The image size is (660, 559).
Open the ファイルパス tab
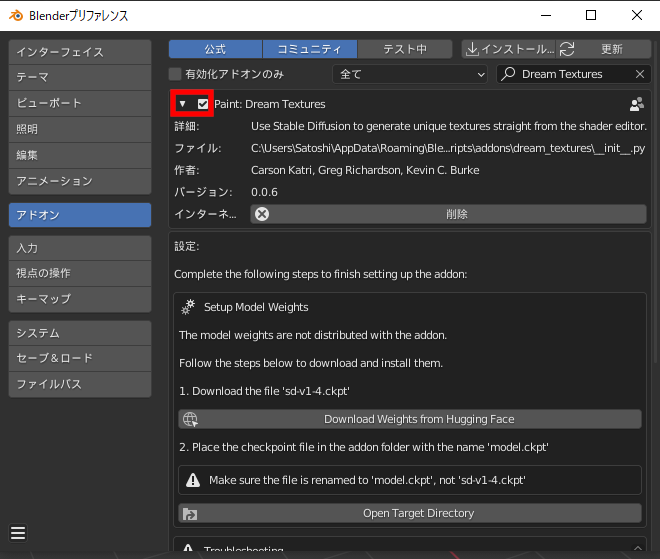tap(80, 384)
